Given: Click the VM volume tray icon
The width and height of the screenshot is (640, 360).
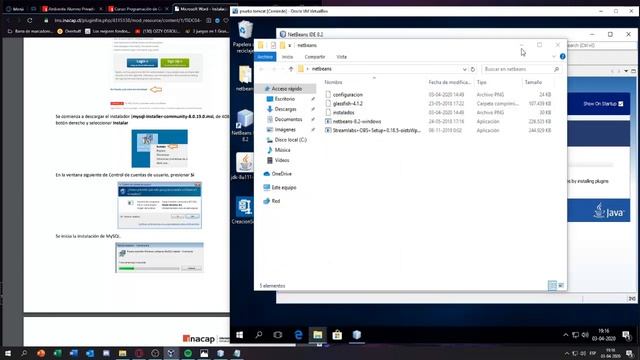Looking at the screenshot, I should [x=585, y=335].
